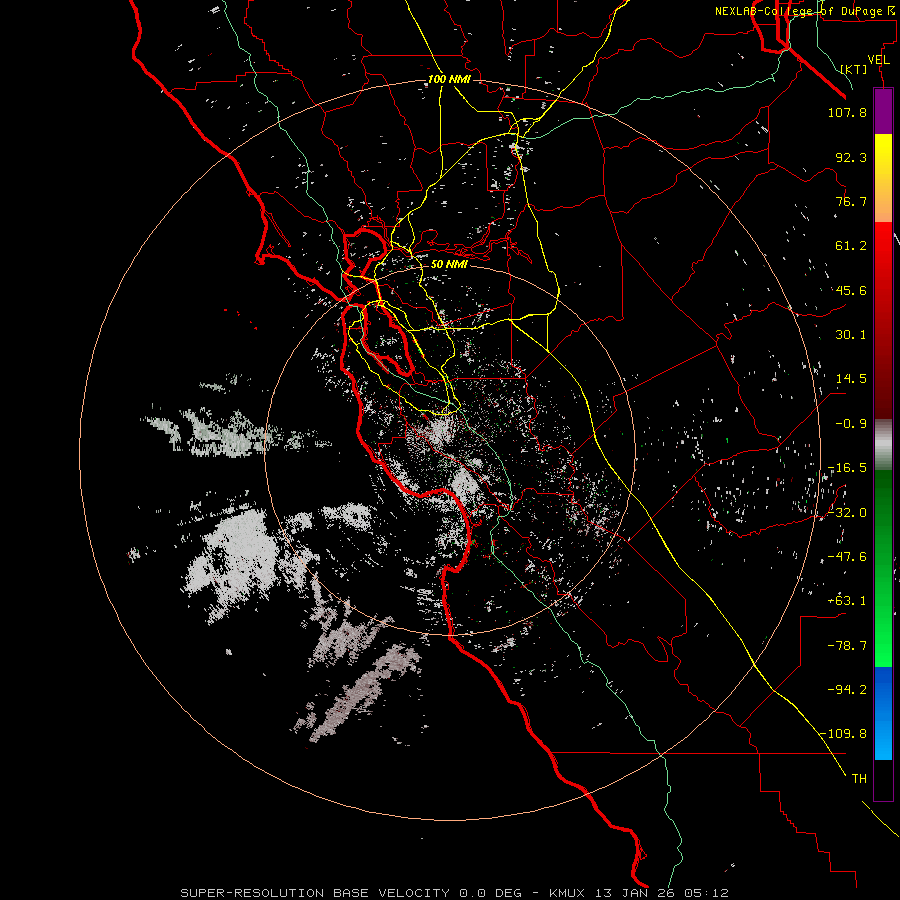
Task: Select the 107.8 legend value
Action: click(847, 112)
